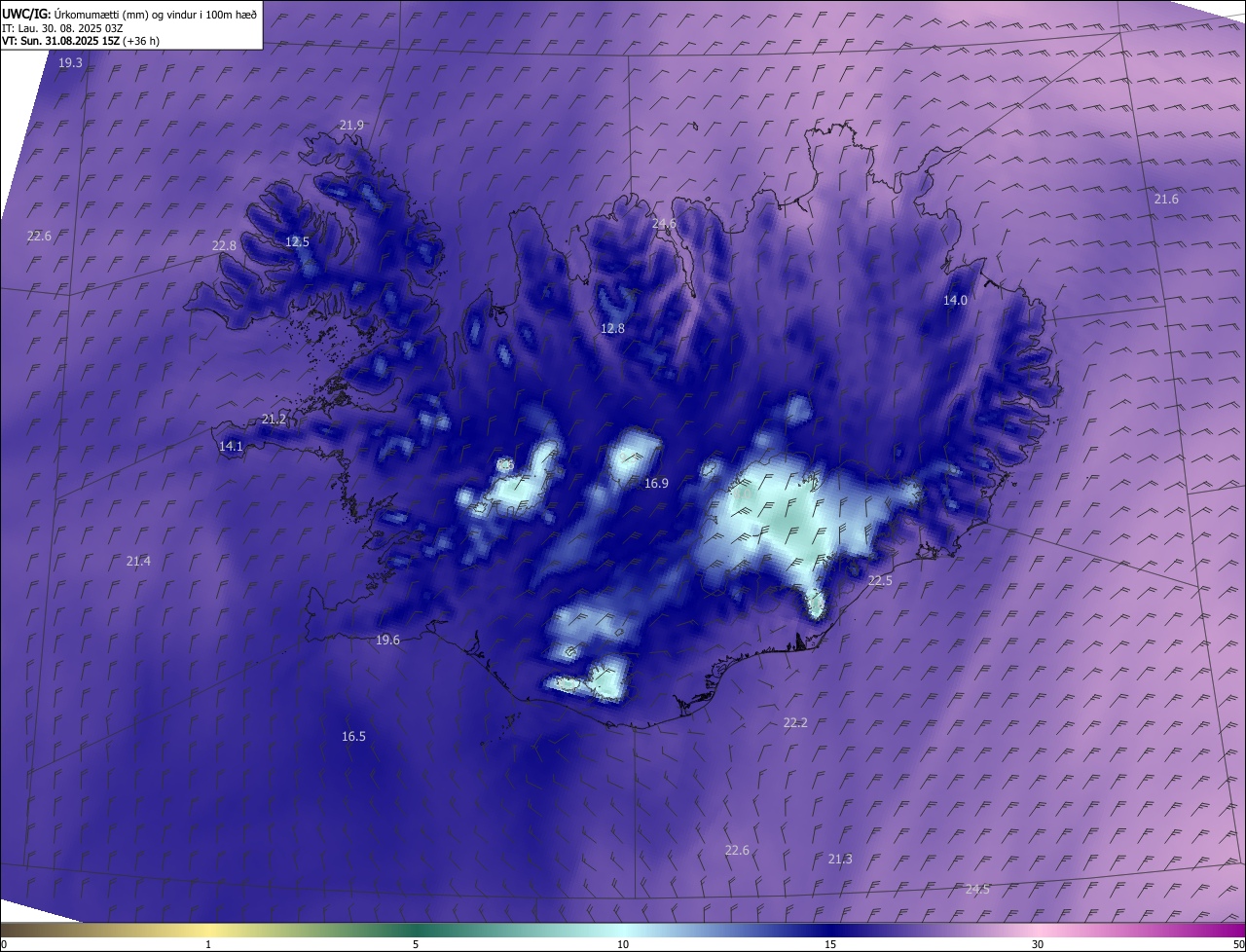Click the 19.3 value label
1246x952 pixels.
coord(70,62)
